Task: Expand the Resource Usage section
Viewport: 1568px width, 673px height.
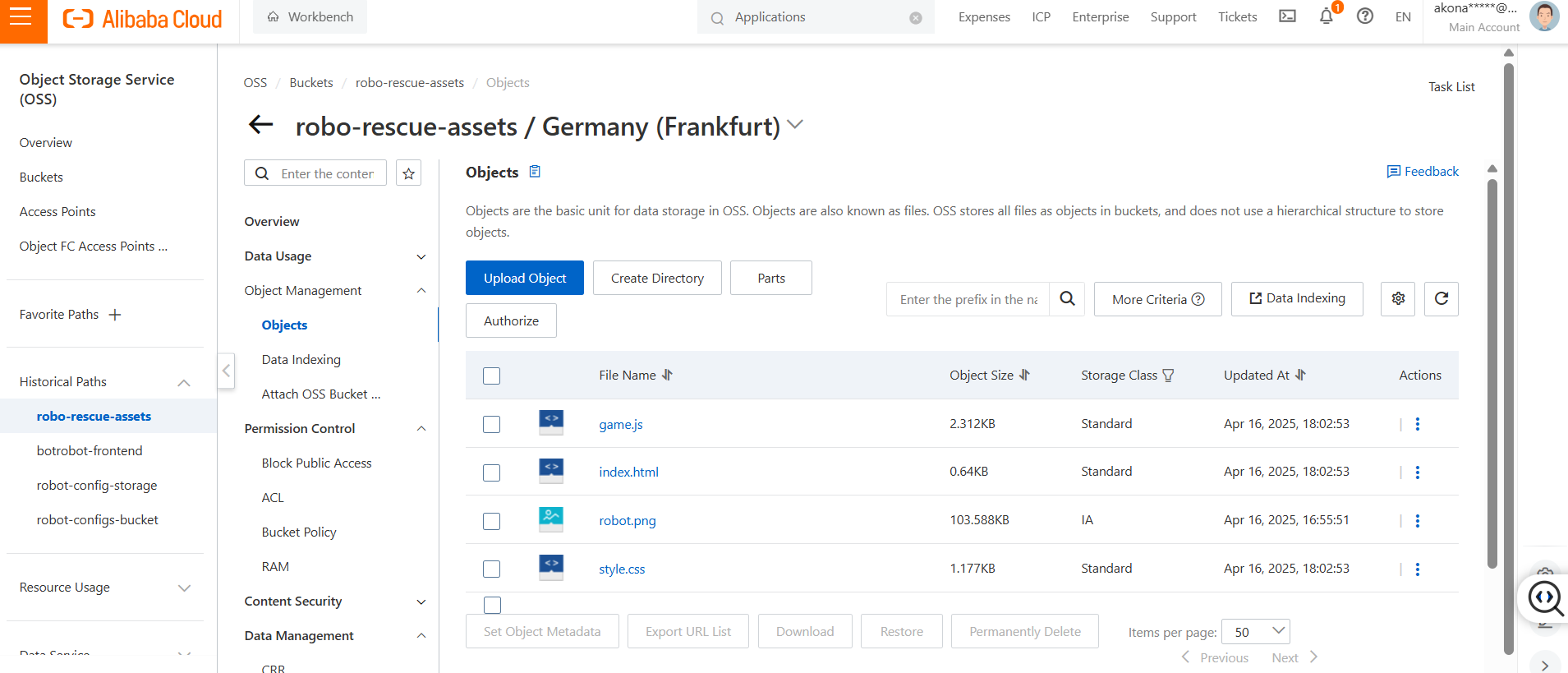Action: (x=184, y=588)
